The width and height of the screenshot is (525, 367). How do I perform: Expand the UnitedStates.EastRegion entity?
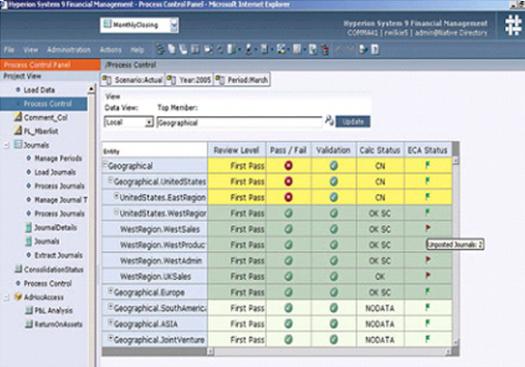(x=116, y=196)
